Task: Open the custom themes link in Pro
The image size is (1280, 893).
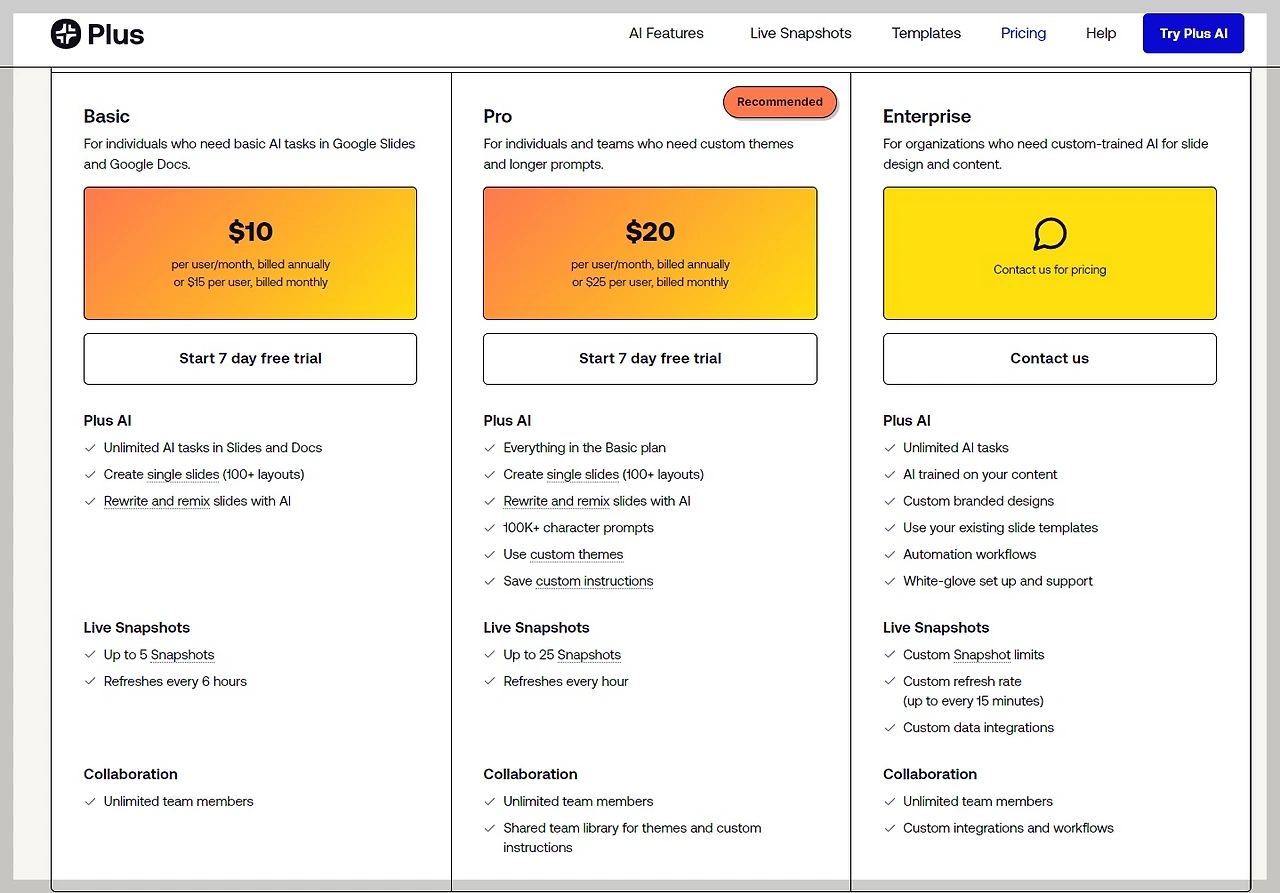Action: (x=576, y=555)
